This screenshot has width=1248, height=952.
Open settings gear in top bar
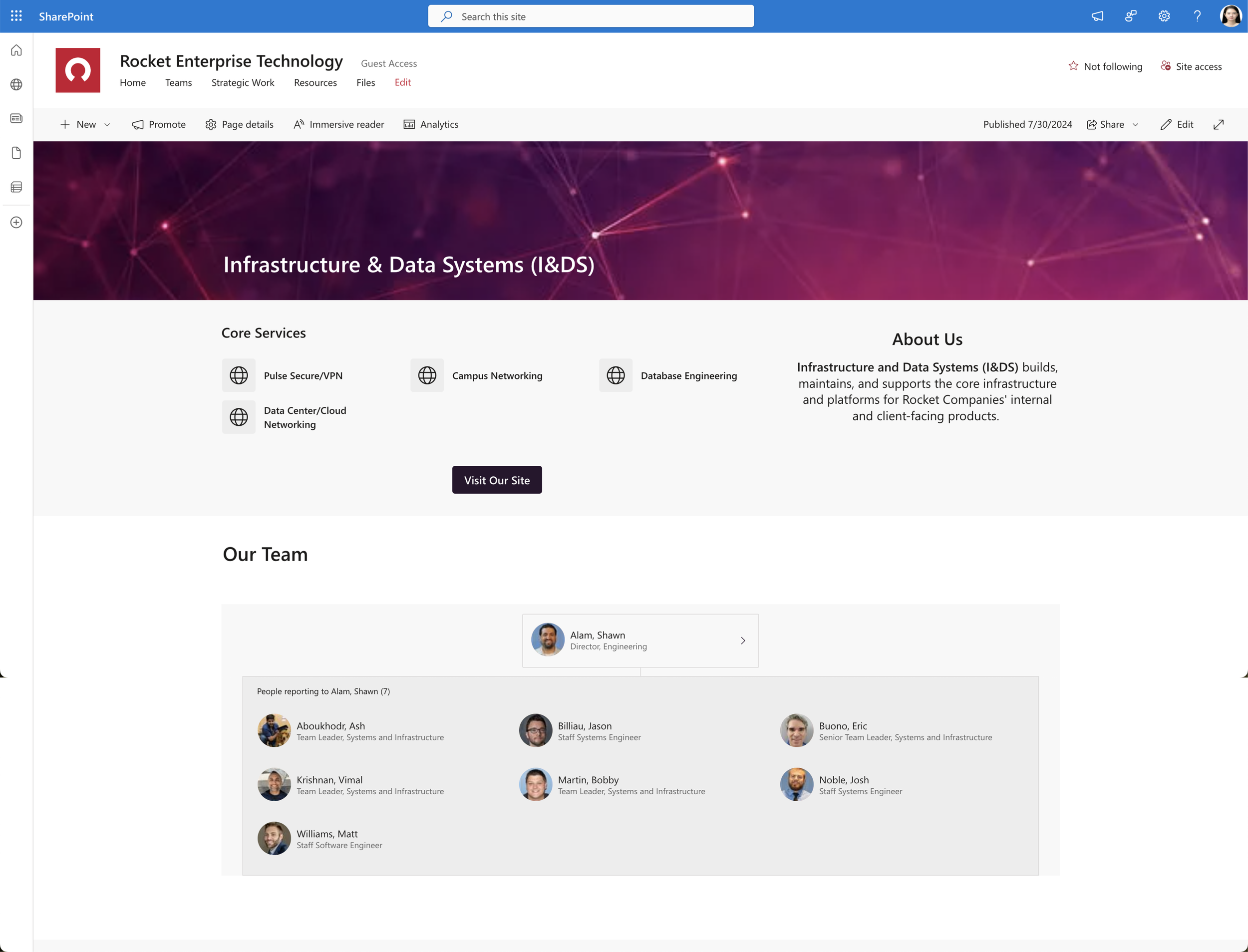coord(1164,16)
